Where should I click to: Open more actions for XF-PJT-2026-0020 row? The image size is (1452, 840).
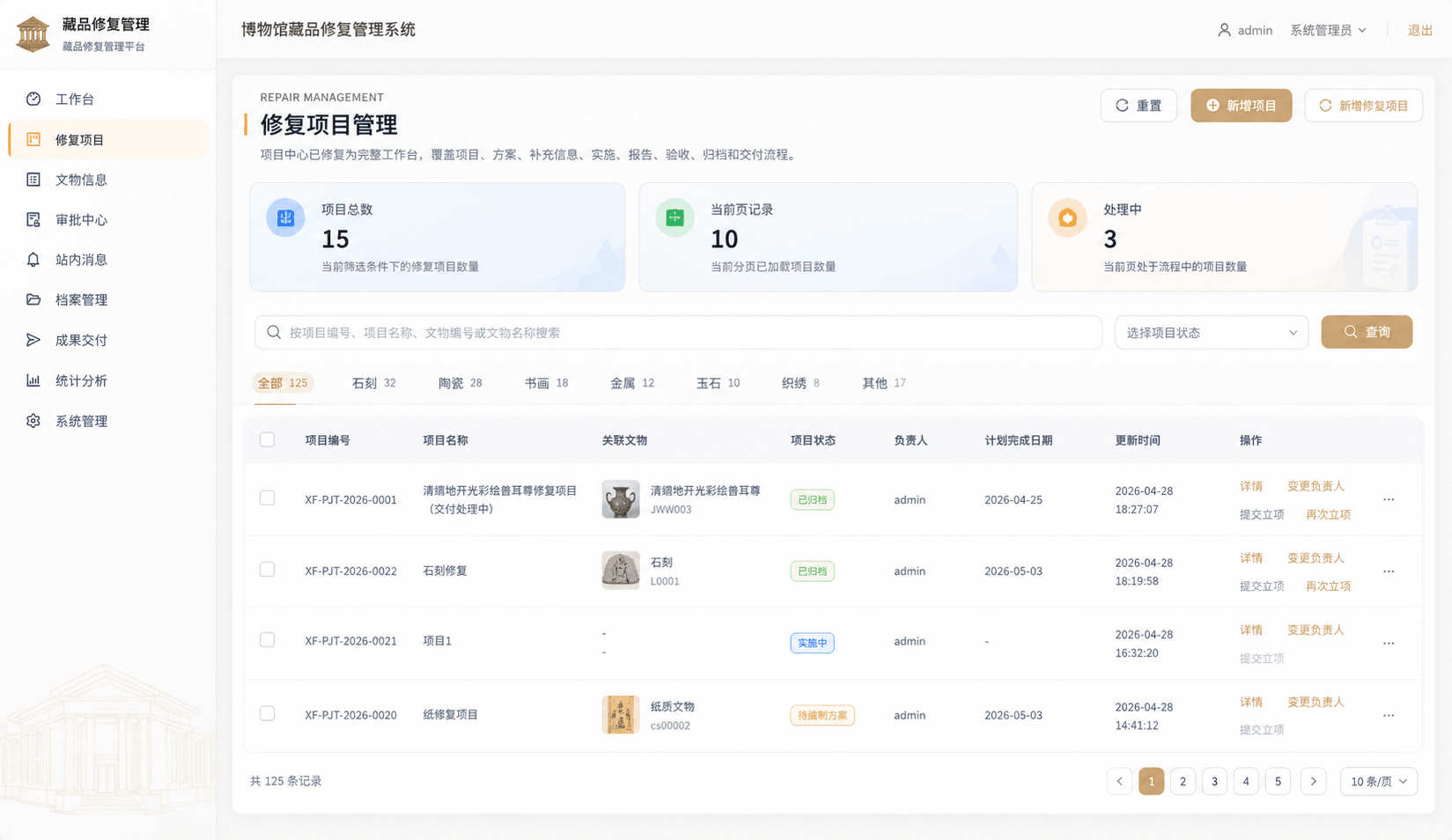[1389, 715]
